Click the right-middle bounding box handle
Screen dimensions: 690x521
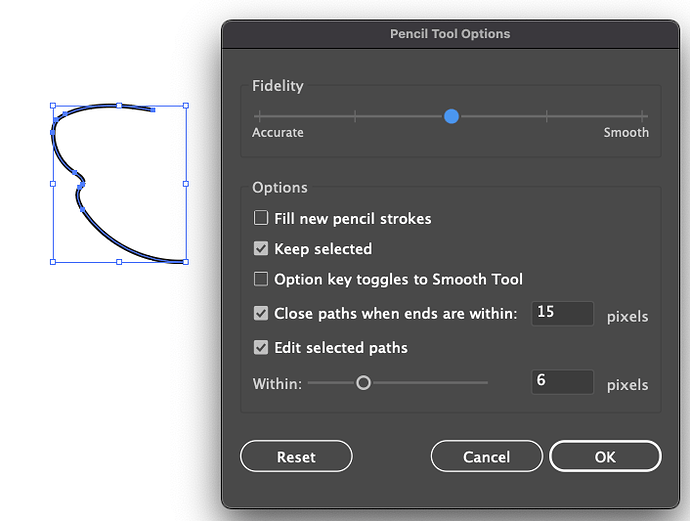tap(185, 184)
